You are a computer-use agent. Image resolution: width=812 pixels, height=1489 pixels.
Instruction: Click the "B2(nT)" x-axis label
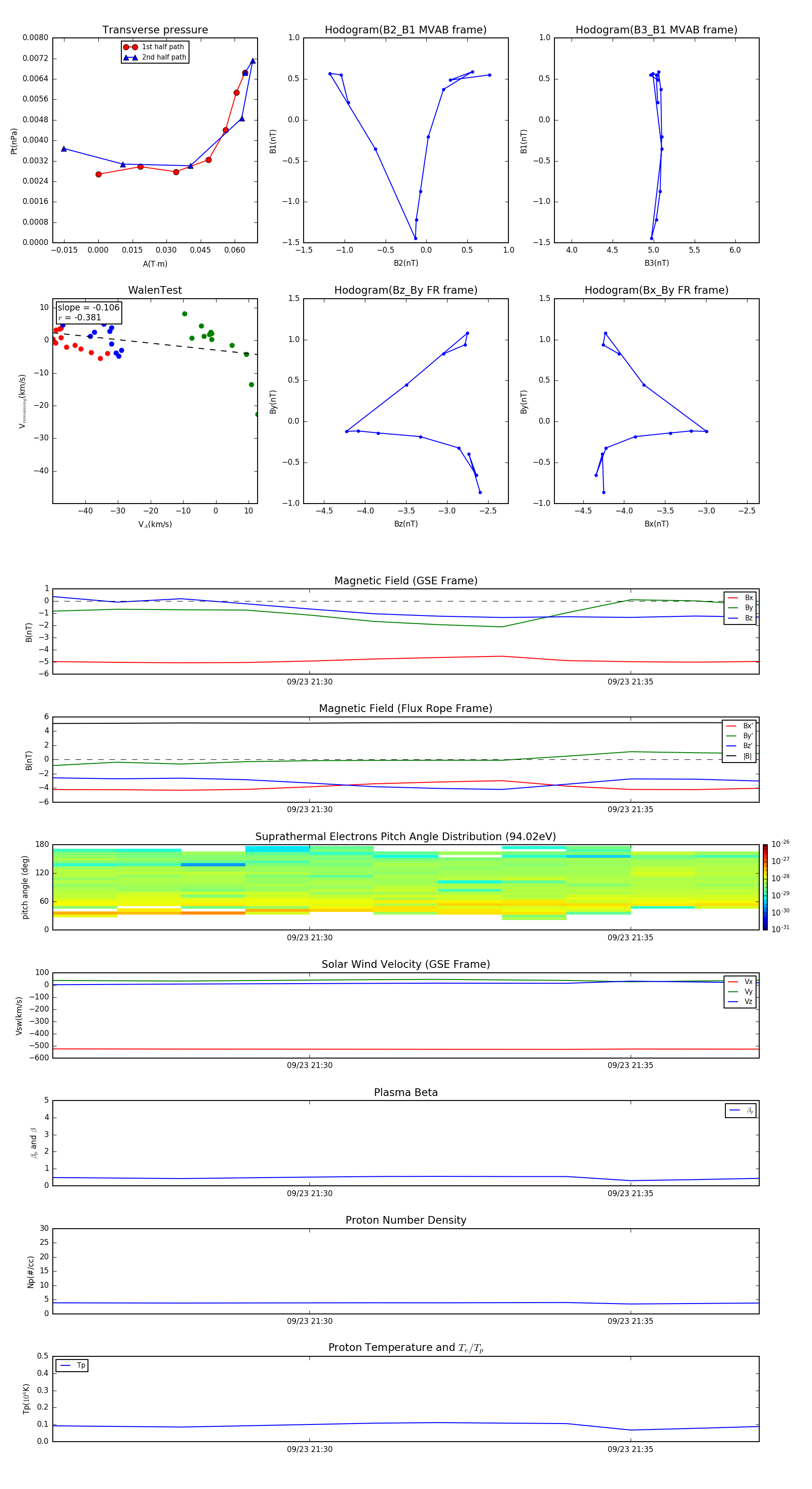point(406,263)
